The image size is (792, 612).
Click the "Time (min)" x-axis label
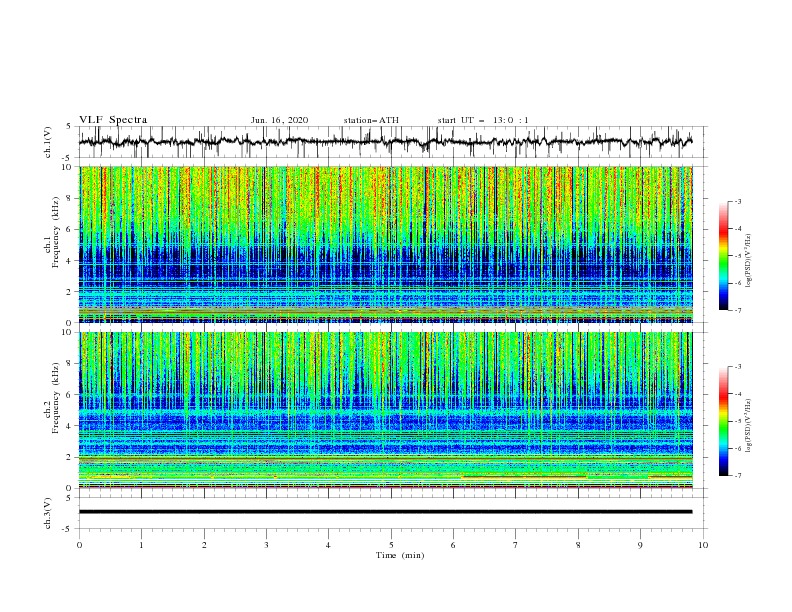[x=400, y=555]
